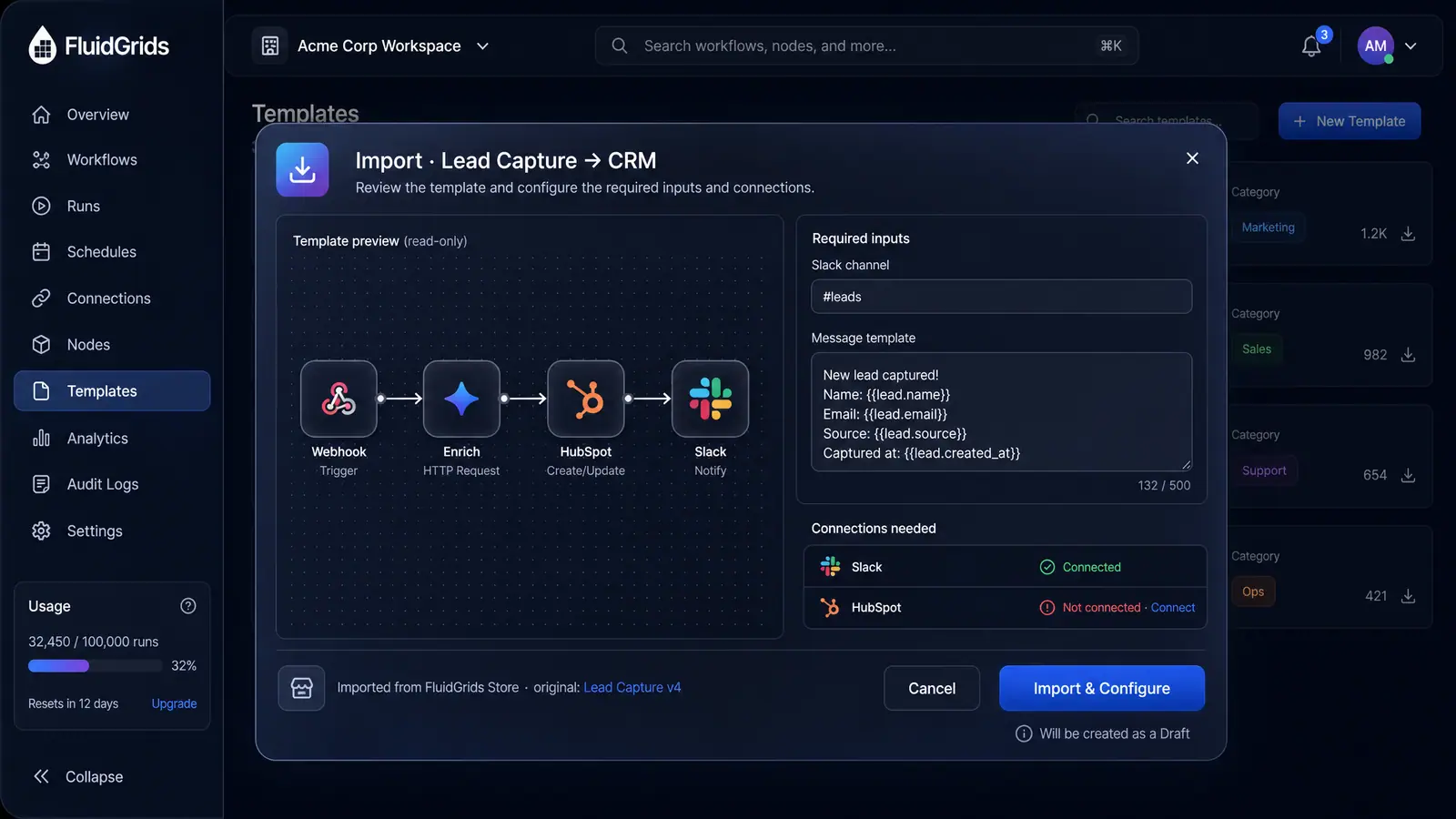Screen dimensions: 1456x819
Task: Click Import & Configure
Action: click(1102, 689)
